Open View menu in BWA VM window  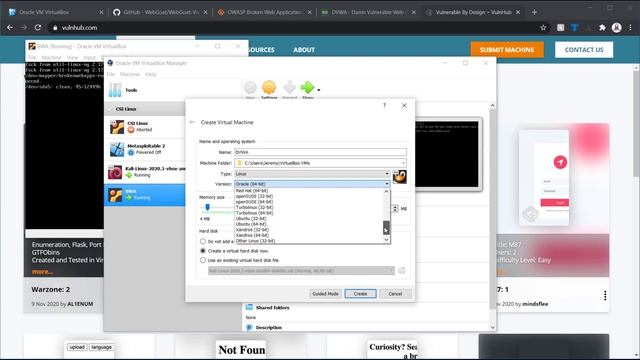pos(72,58)
